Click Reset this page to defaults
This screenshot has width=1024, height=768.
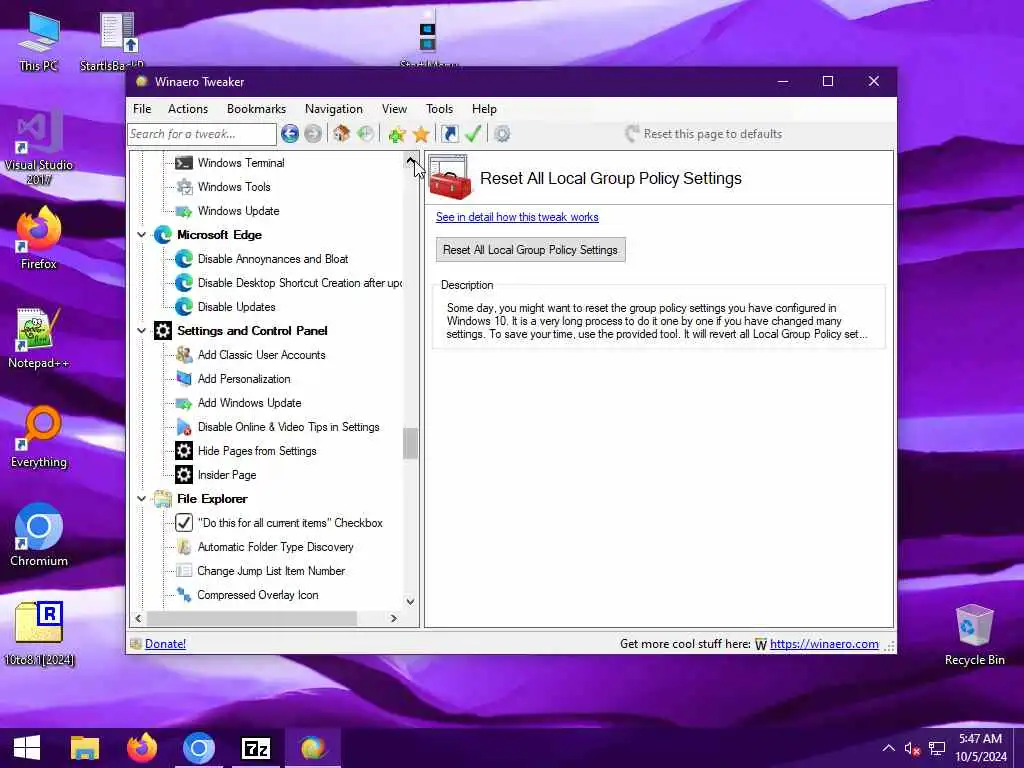tap(703, 134)
